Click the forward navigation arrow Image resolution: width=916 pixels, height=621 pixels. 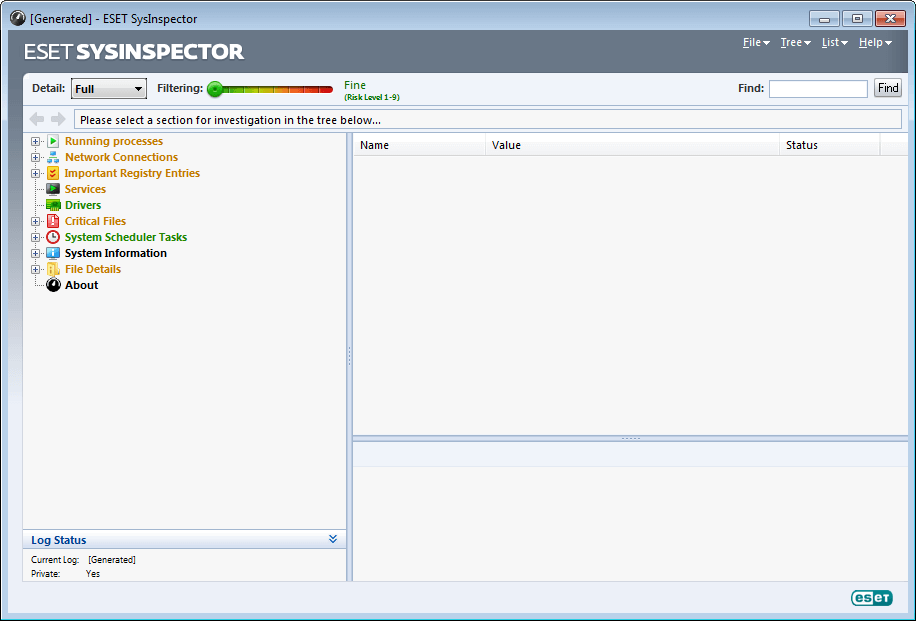pyautogui.click(x=58, y=119)
